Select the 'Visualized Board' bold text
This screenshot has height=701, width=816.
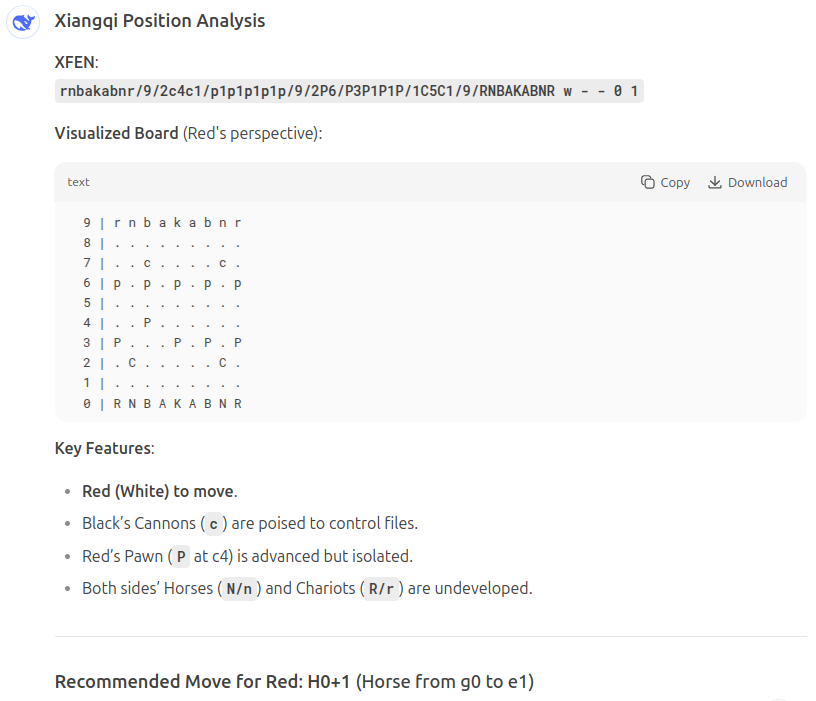[x=117, y=133]
